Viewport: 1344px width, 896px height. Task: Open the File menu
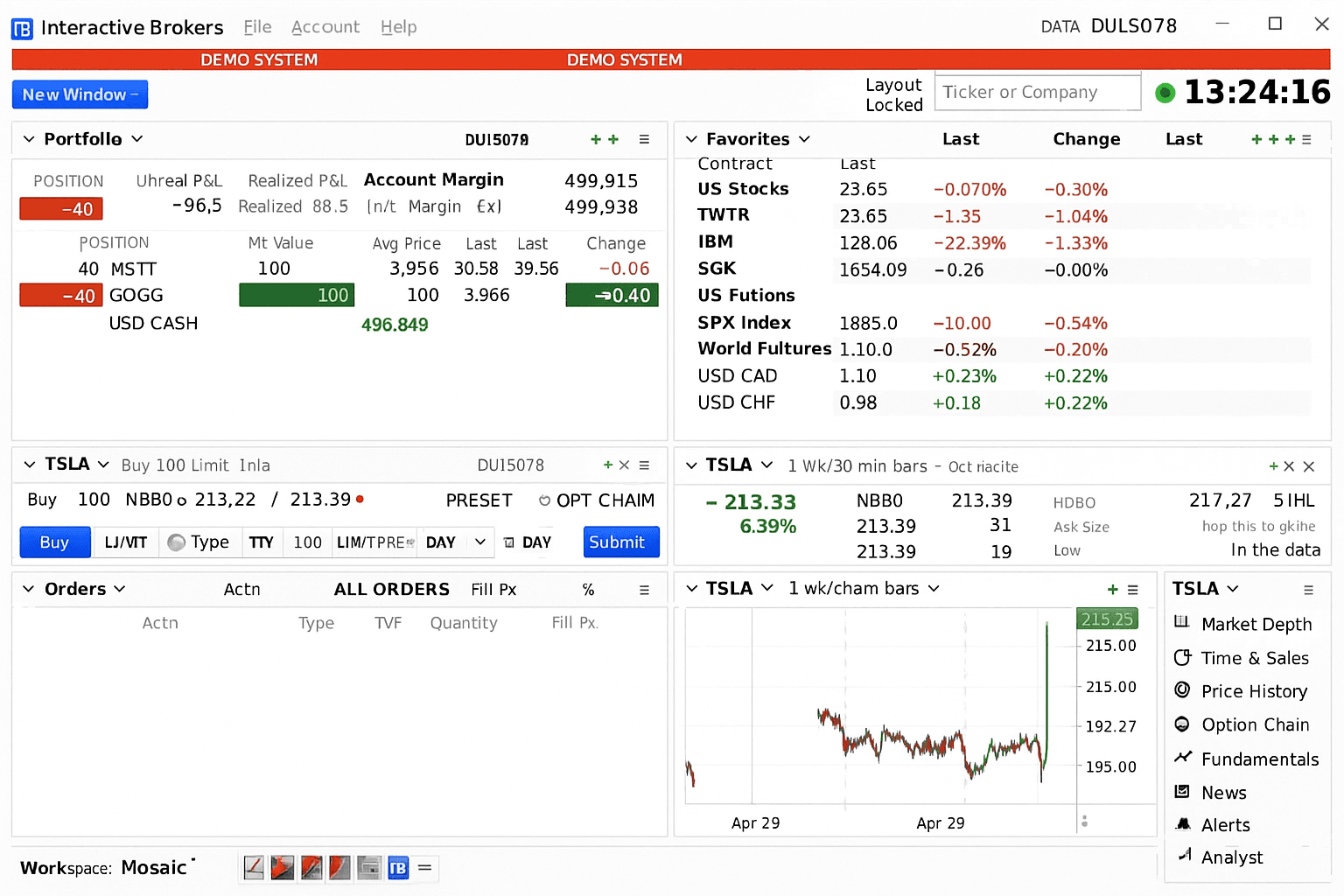[257, 27]
